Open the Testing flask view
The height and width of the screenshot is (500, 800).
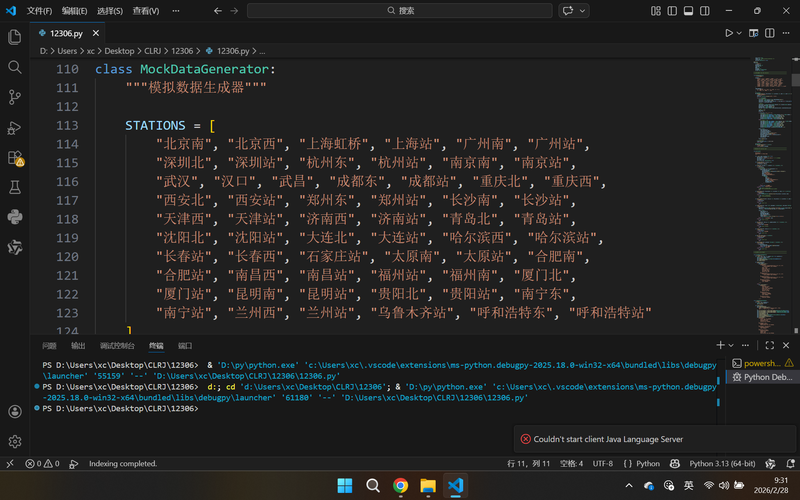point(15,187)
